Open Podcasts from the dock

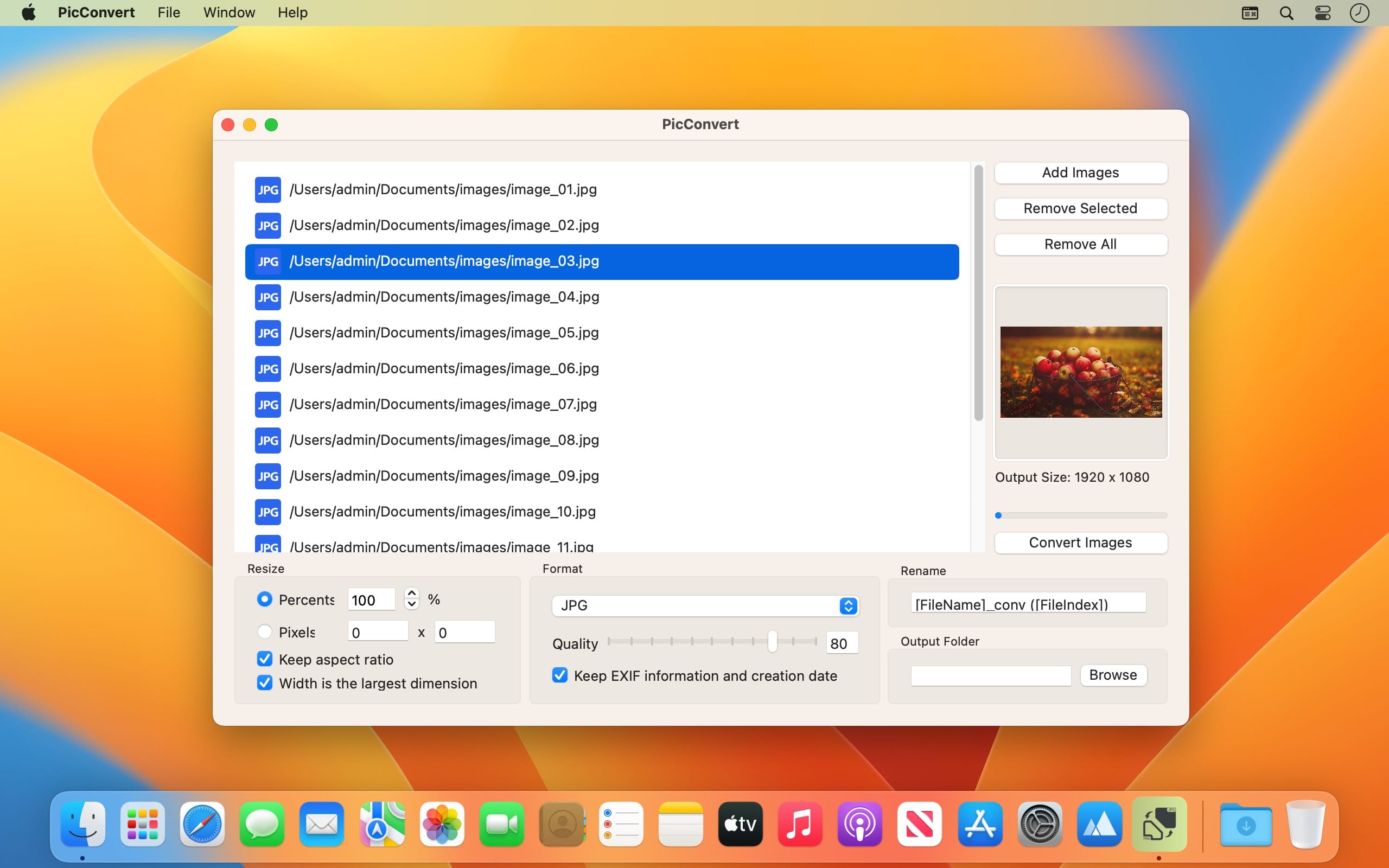pos(860,825)
